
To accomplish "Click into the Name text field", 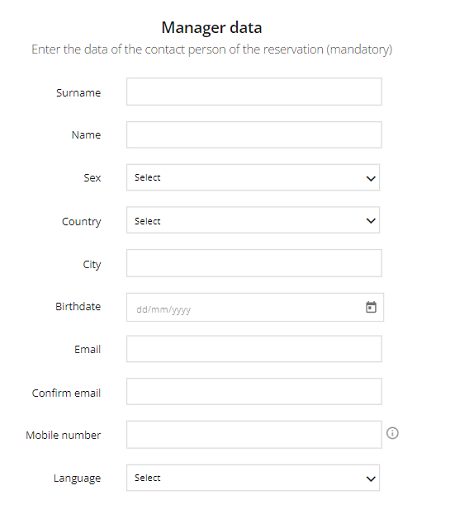I will coord(254,135).
